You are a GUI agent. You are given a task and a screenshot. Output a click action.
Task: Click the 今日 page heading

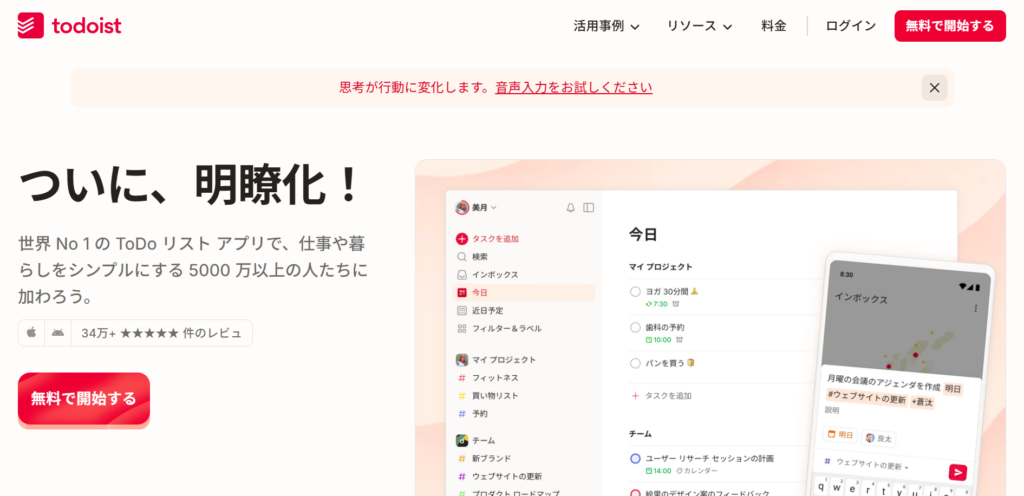pos(643,235)
